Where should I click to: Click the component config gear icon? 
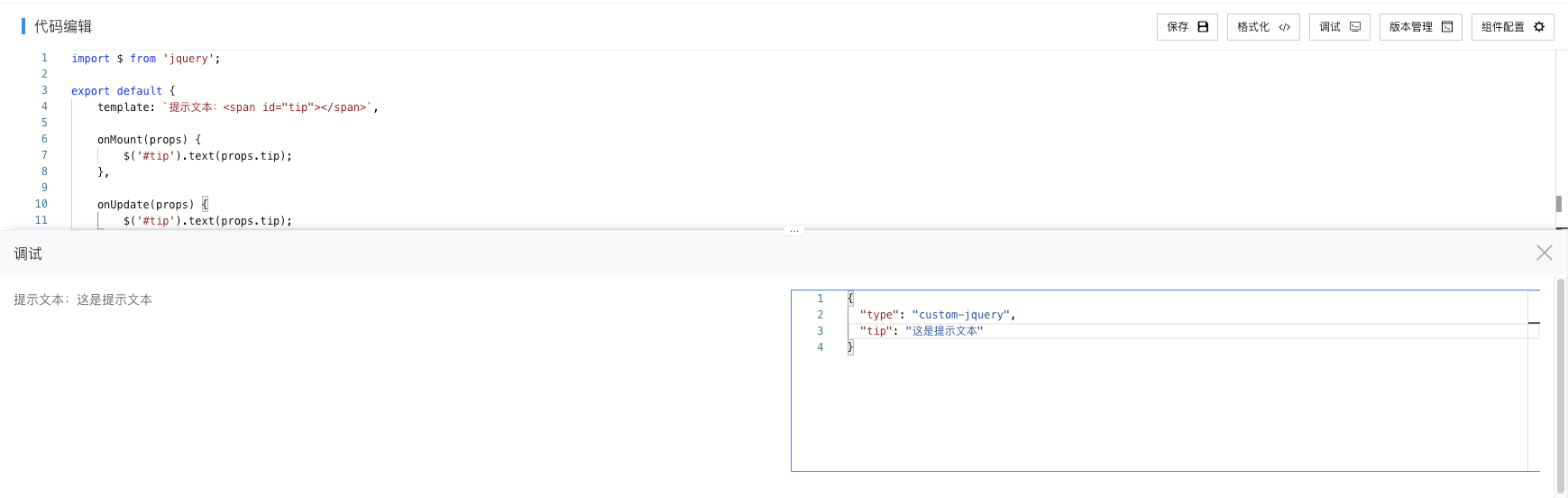(x=1539, y=27)
